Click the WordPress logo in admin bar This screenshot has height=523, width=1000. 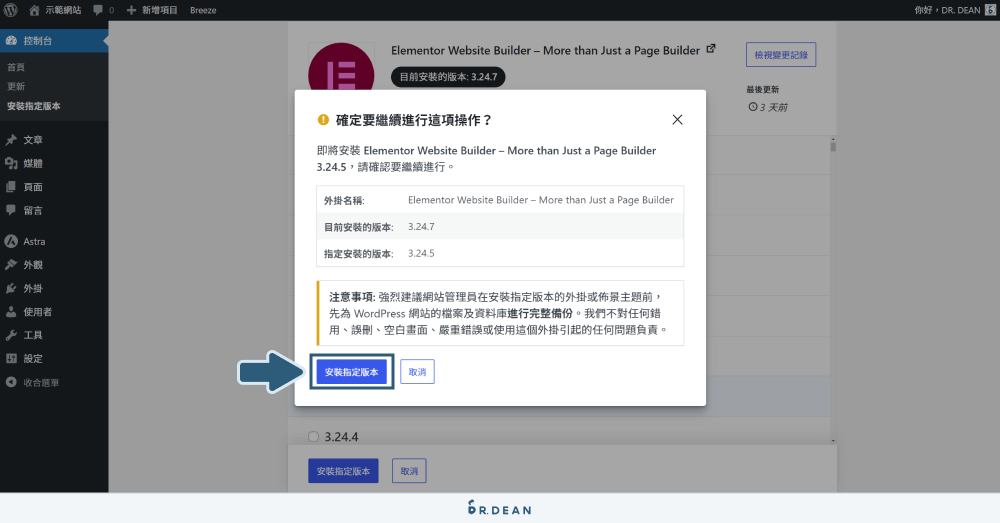click(x=11, y=10)
